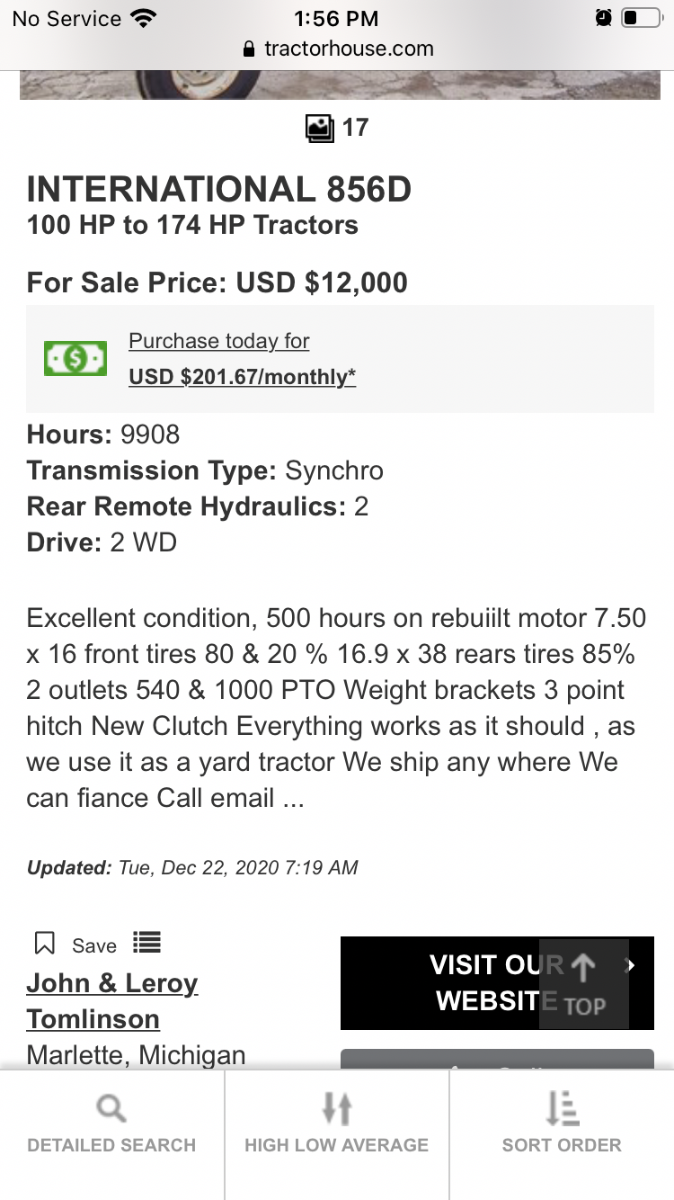Screen dimensions: 674x1200
Task: Tap the Sort Order icon
Action: click(562, 1108)
